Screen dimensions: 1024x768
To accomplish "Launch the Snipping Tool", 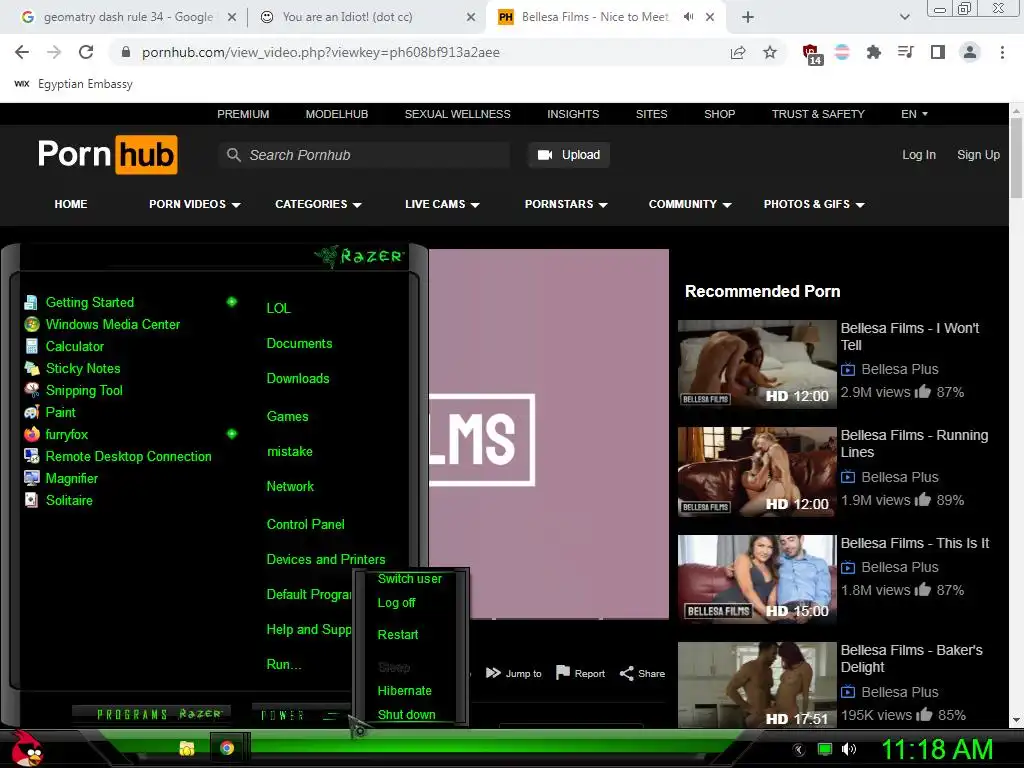I will [x=73, y=391].
